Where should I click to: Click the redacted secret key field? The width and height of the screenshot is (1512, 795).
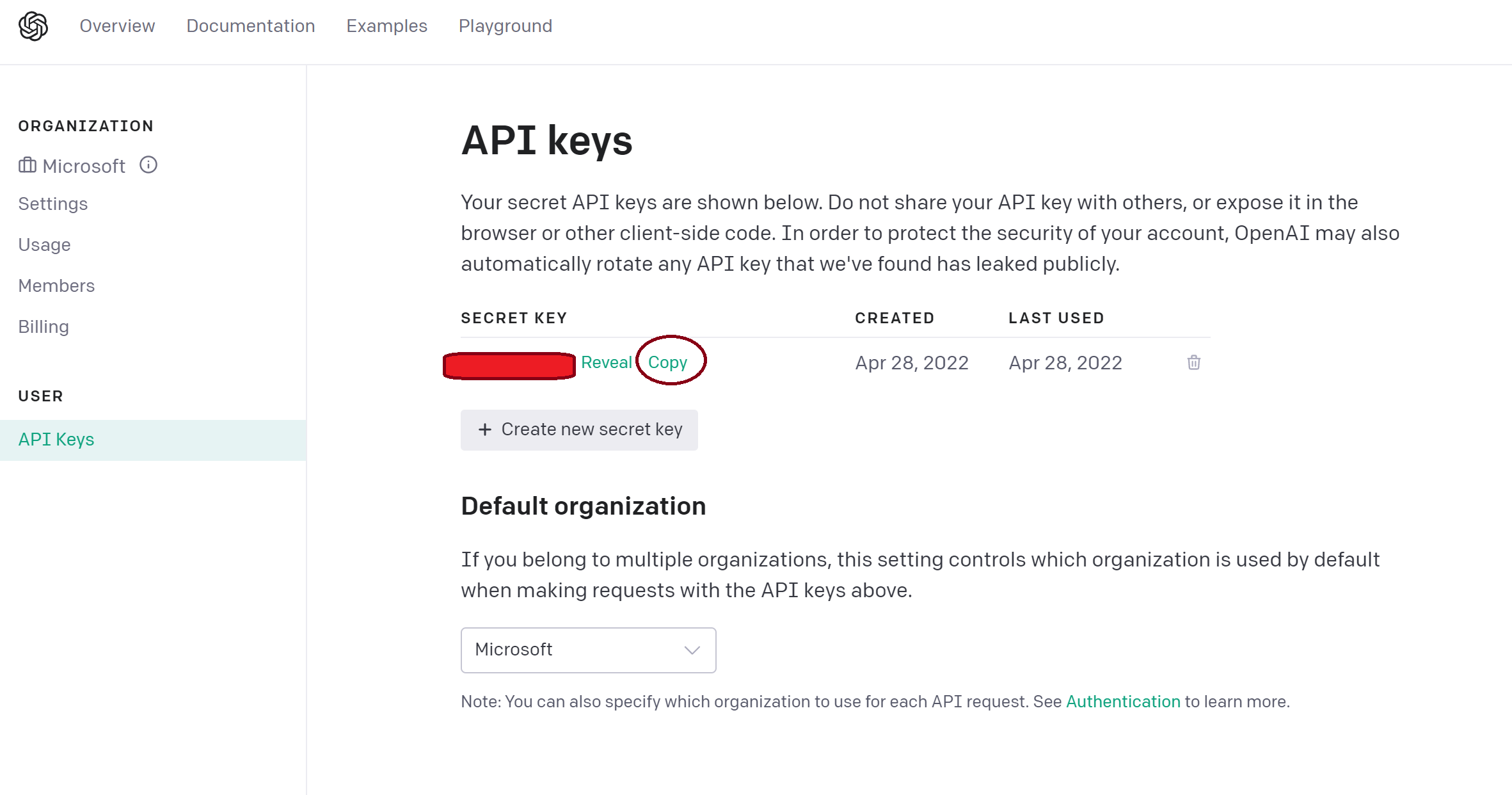coord(509,363)
